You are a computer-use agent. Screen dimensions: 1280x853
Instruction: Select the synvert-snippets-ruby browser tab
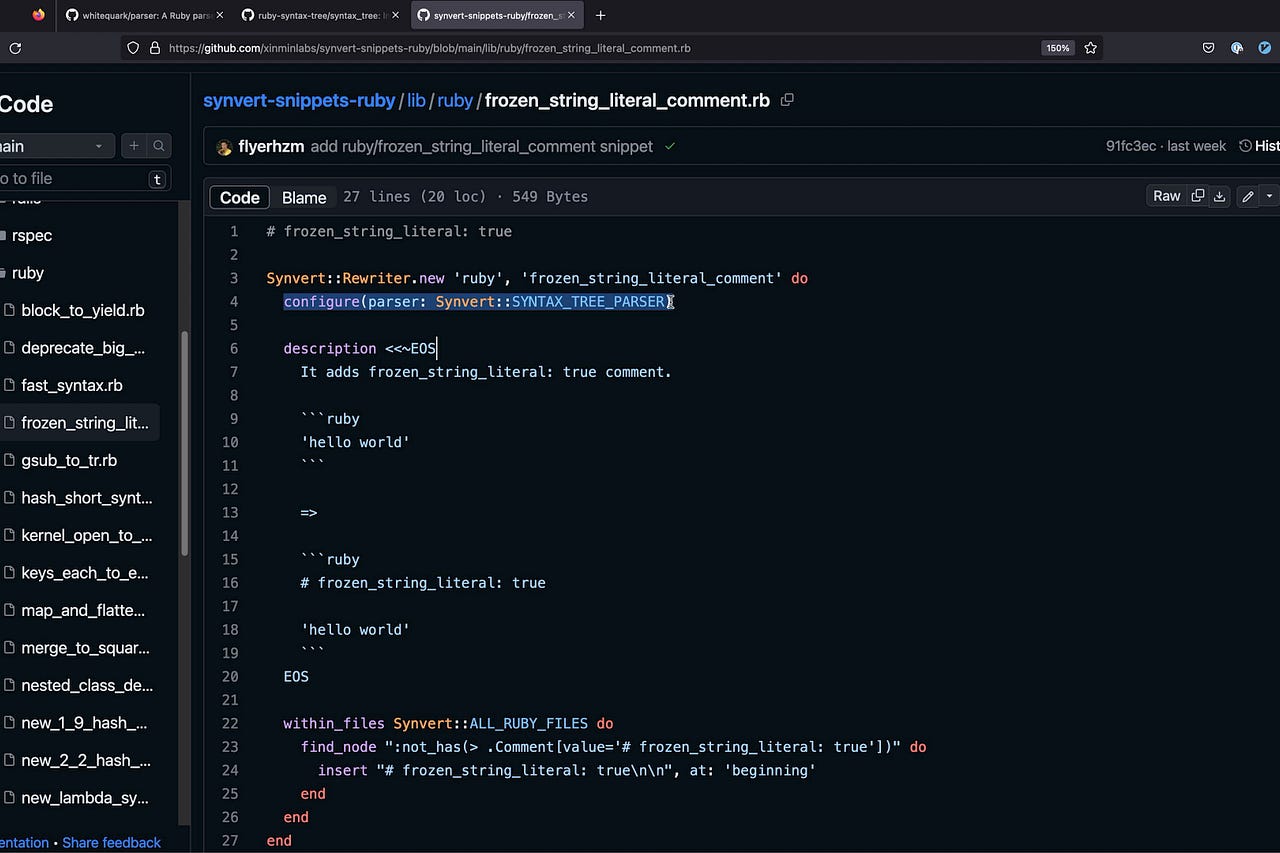pyautogui.click(x=496, y=15)
